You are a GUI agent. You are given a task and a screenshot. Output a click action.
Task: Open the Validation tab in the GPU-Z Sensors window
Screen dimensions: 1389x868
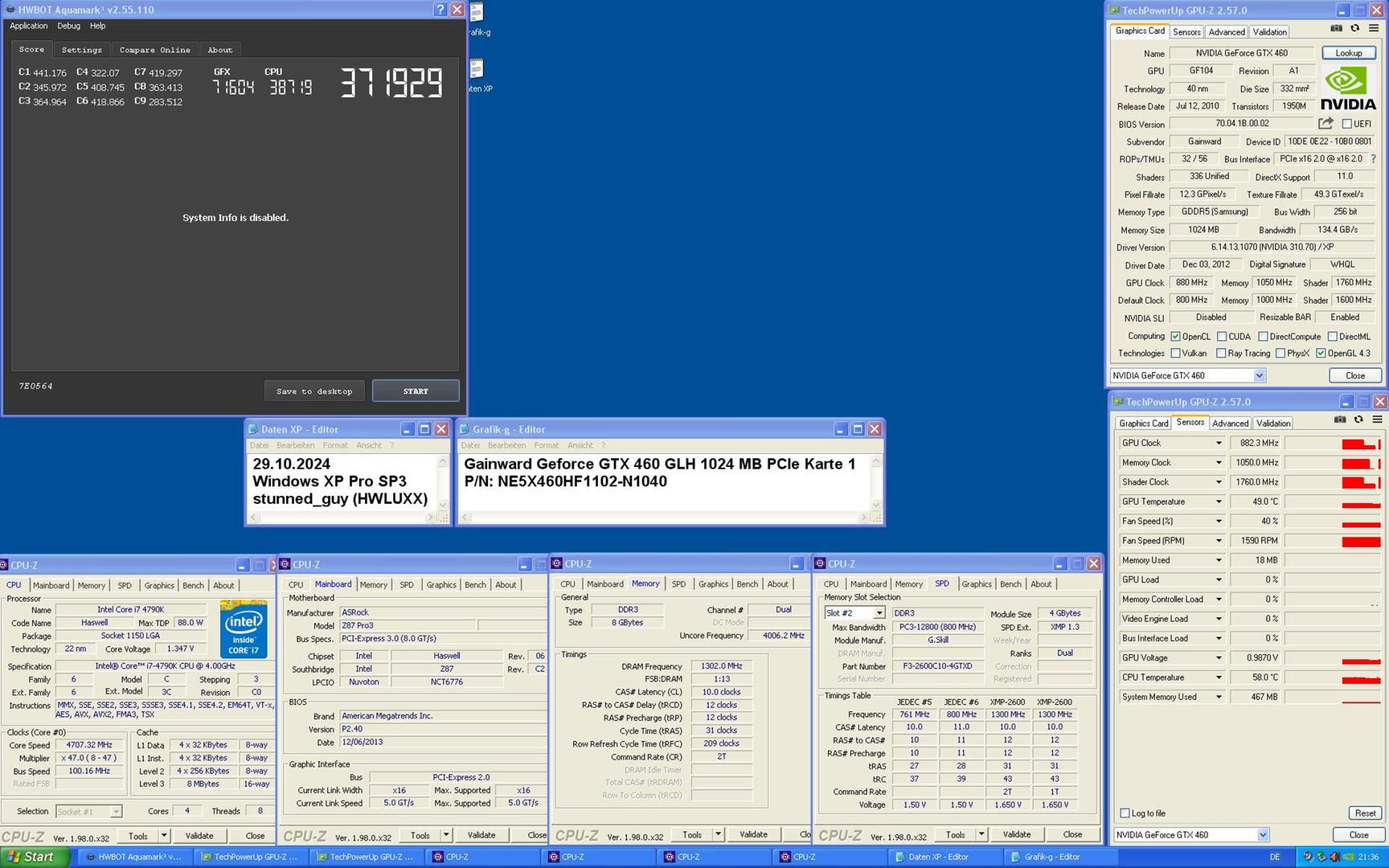click(x=1273, y=424)
